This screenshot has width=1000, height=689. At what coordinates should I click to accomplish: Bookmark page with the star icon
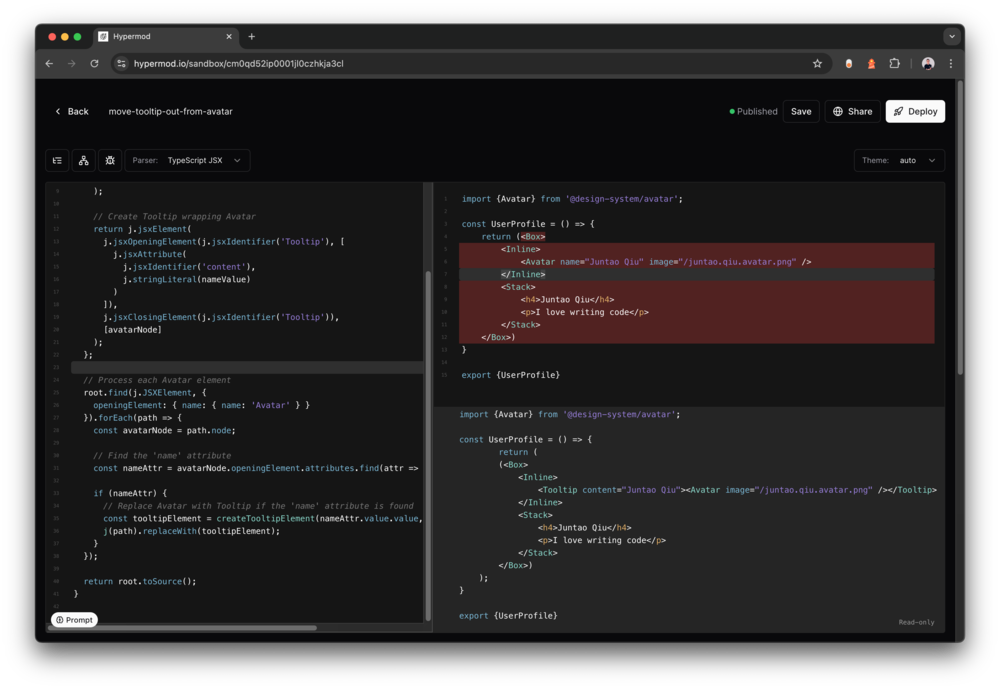coord(817,64)
